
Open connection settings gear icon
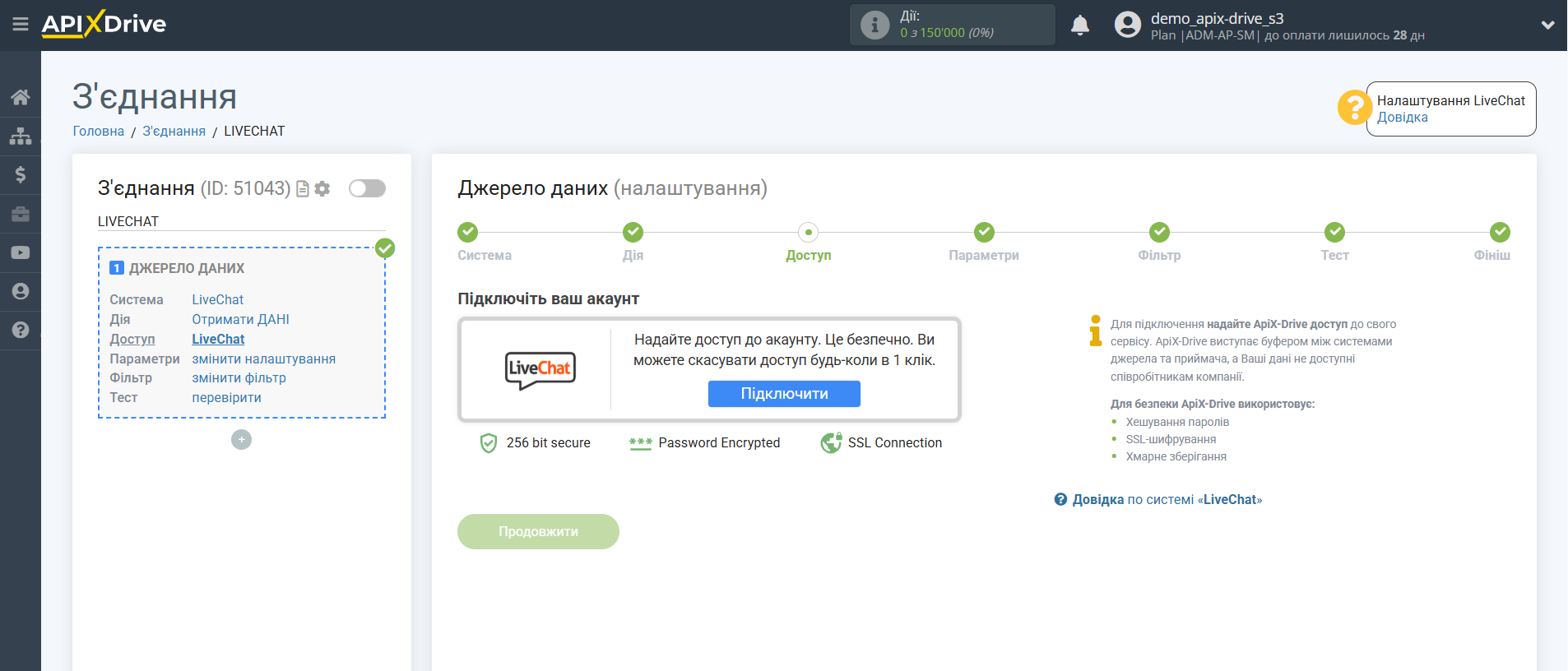(322, 188)
